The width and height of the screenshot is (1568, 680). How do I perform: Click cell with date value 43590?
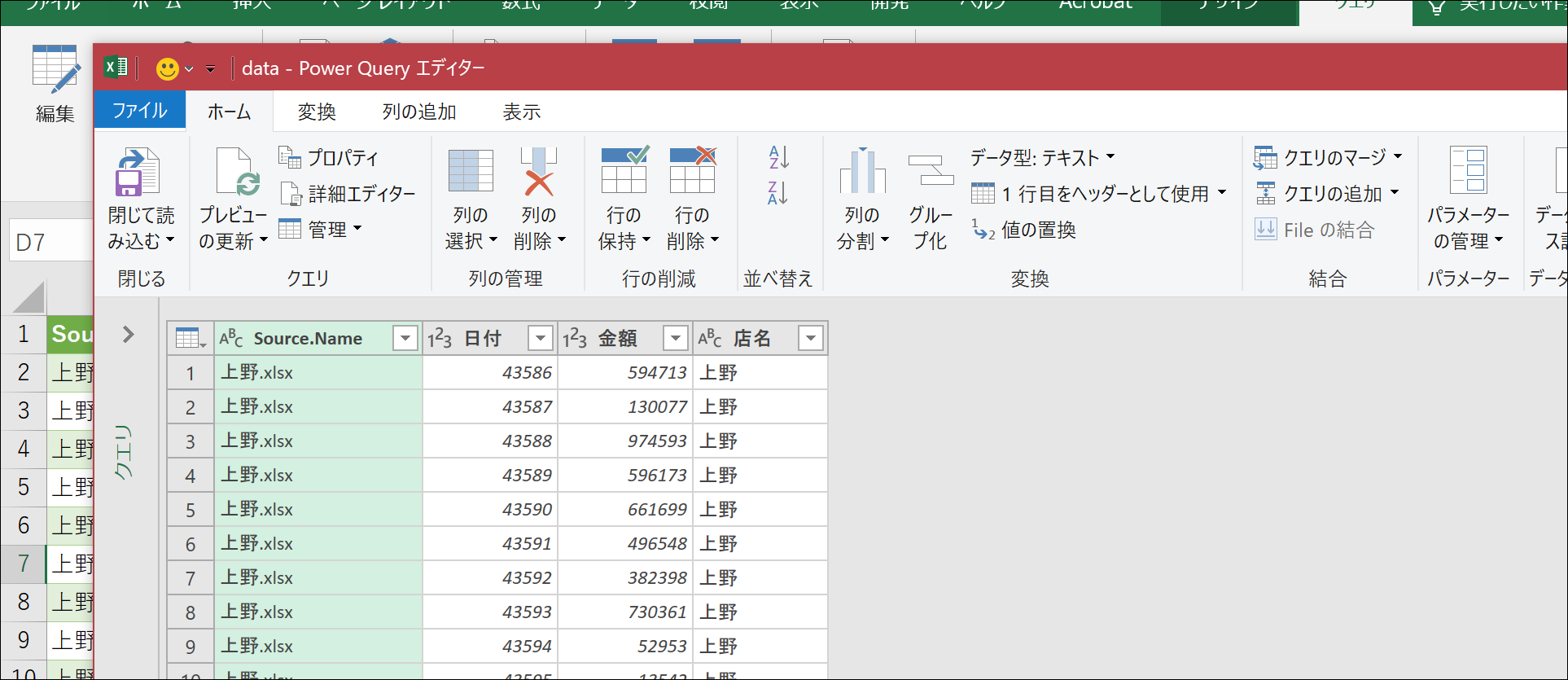[490, 509]
